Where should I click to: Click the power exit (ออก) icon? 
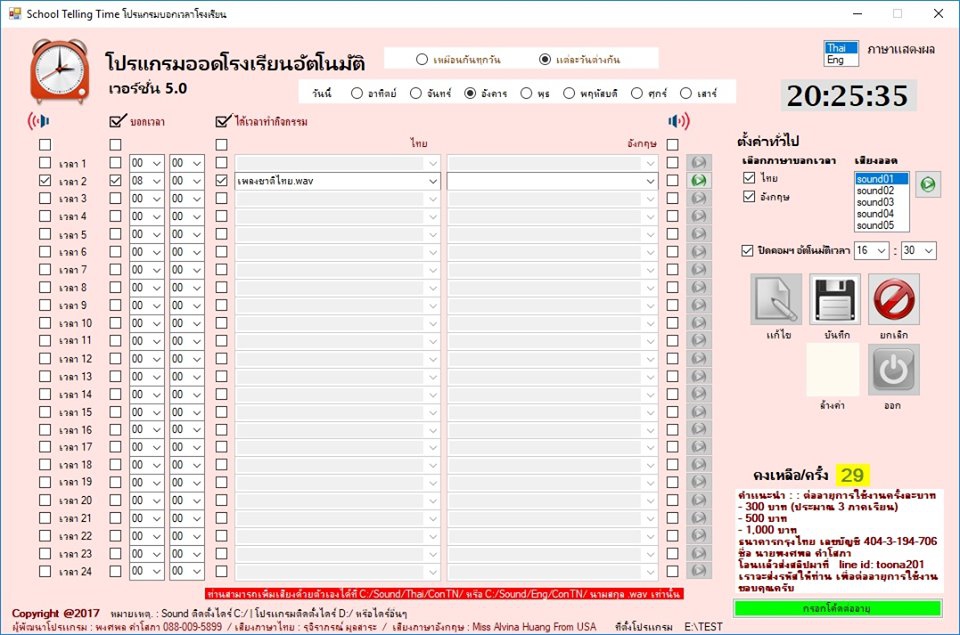click(894, 370)
